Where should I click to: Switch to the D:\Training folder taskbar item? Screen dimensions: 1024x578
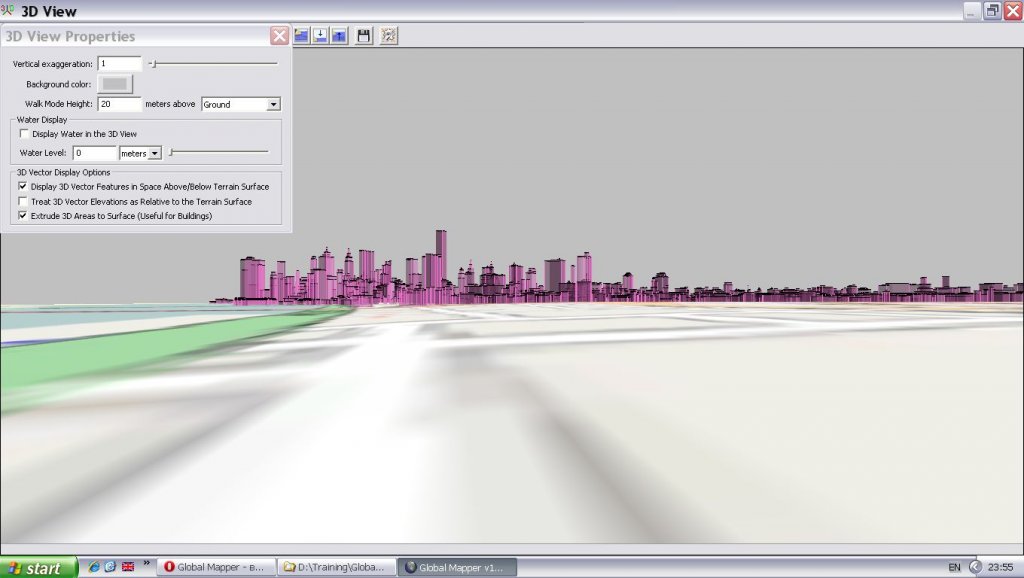pos(335,567)
